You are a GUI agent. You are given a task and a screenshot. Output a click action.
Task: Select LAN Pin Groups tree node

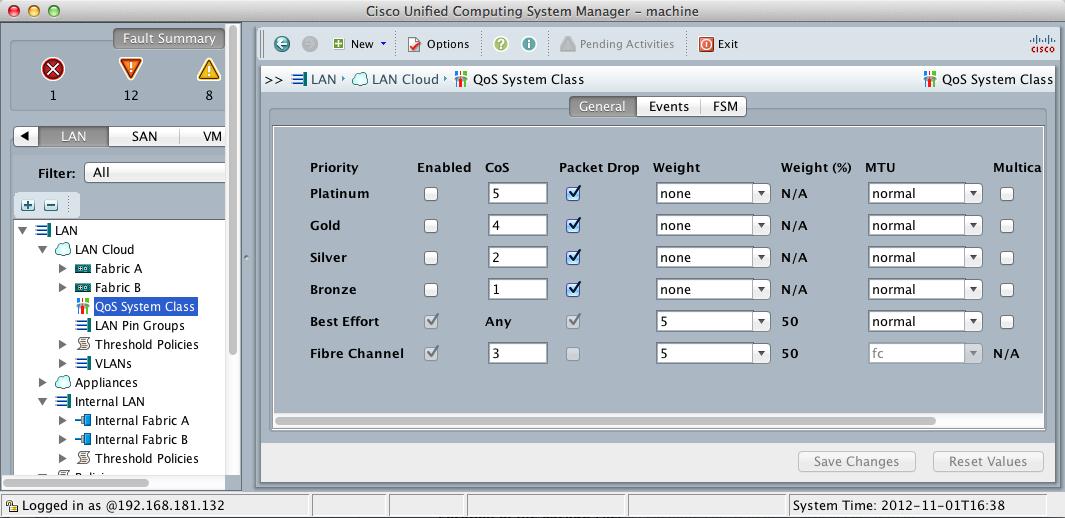140,325
